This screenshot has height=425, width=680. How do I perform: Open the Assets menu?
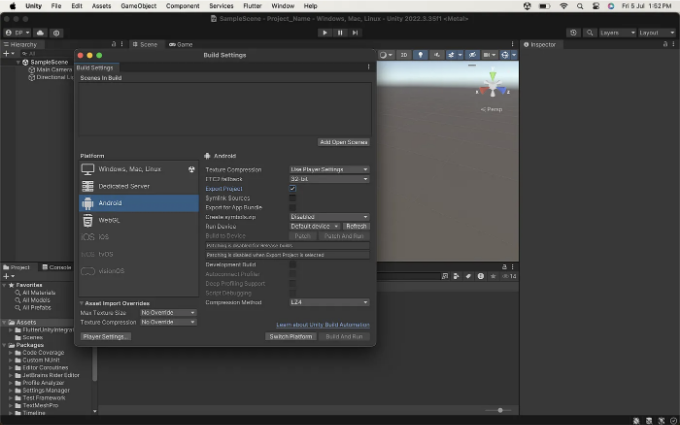click(101, 6)
